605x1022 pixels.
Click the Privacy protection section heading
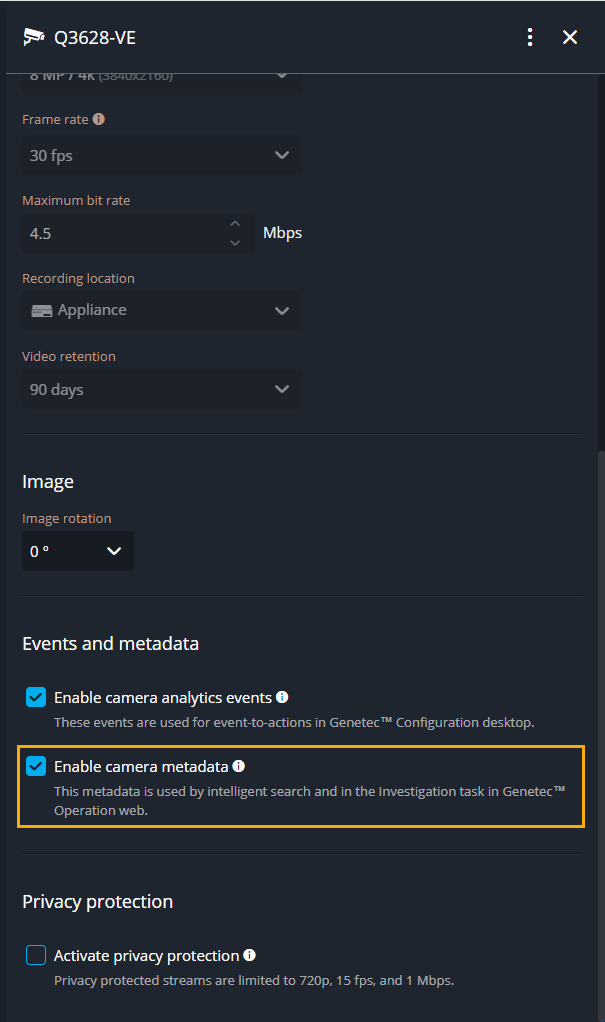click(x=97, y=901)
